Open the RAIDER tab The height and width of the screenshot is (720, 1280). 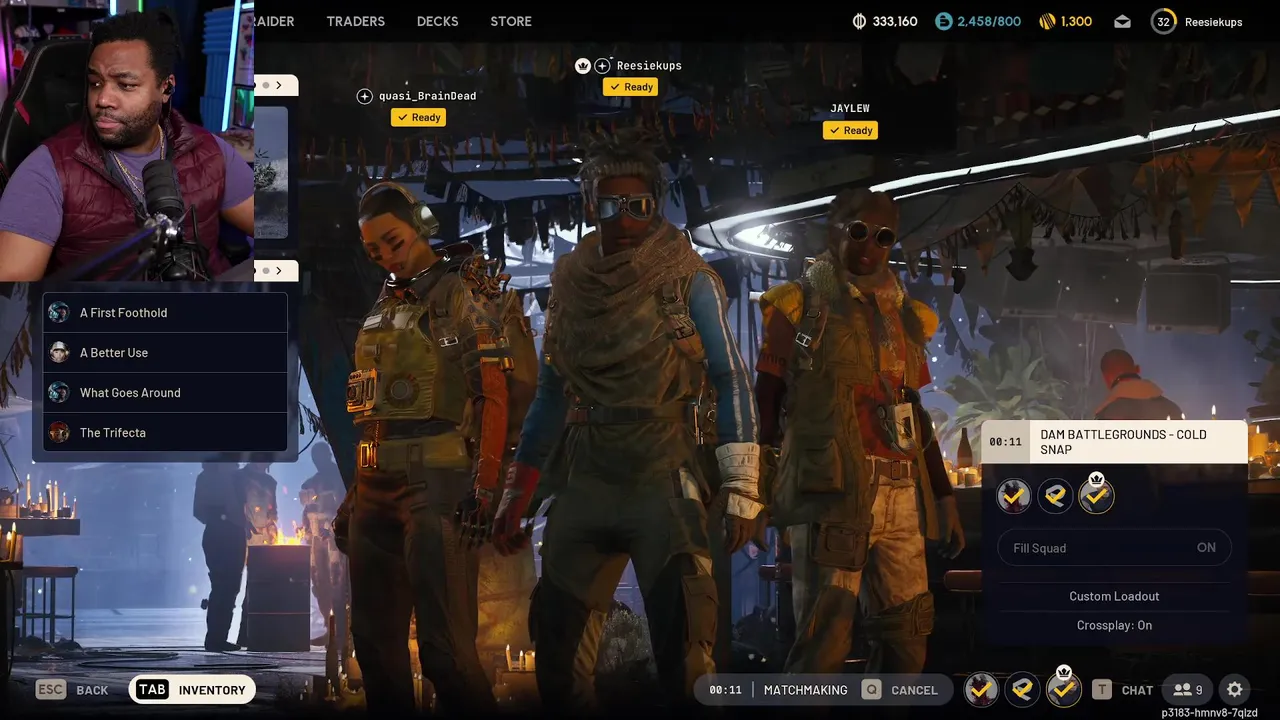coord(274,21)
